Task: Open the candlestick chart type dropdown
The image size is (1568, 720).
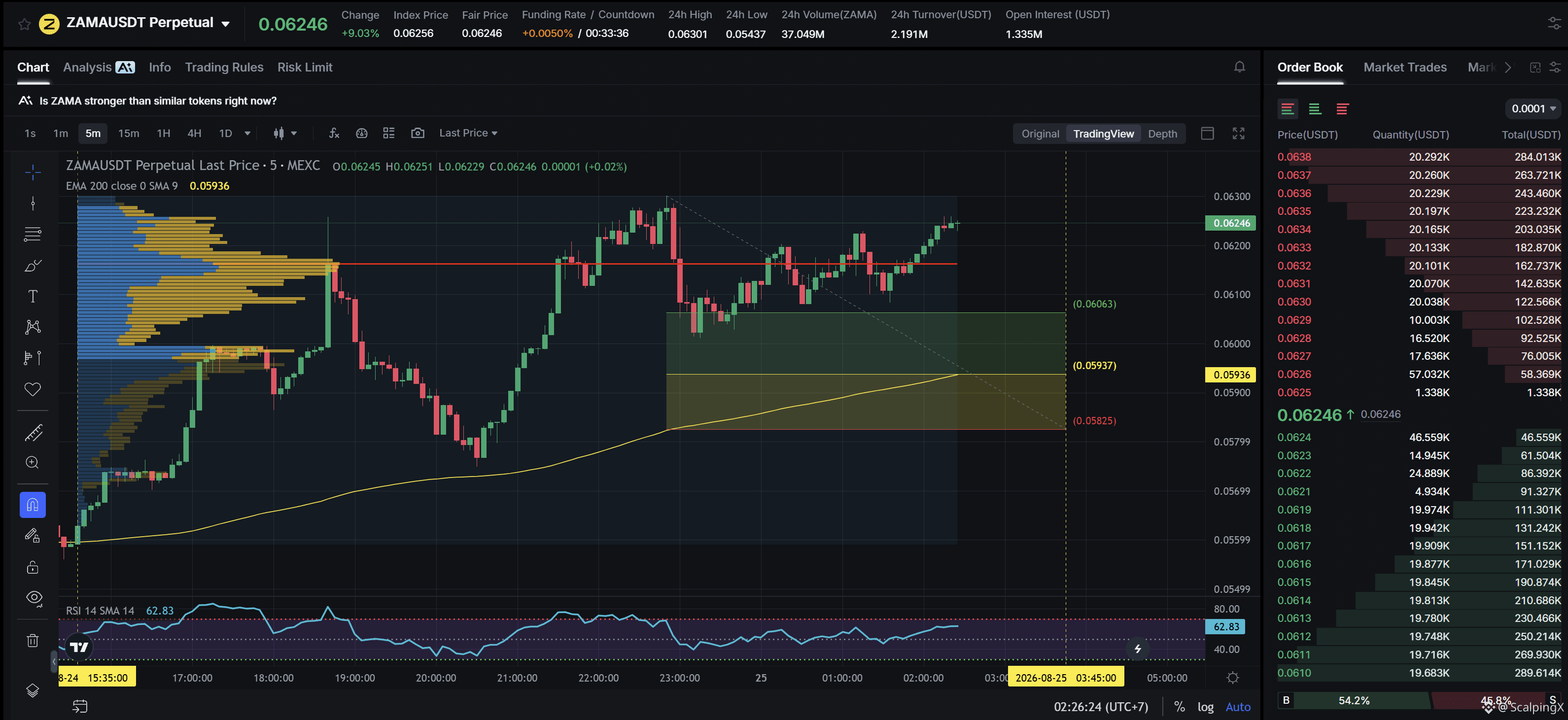Action: (x=285, y=133)
